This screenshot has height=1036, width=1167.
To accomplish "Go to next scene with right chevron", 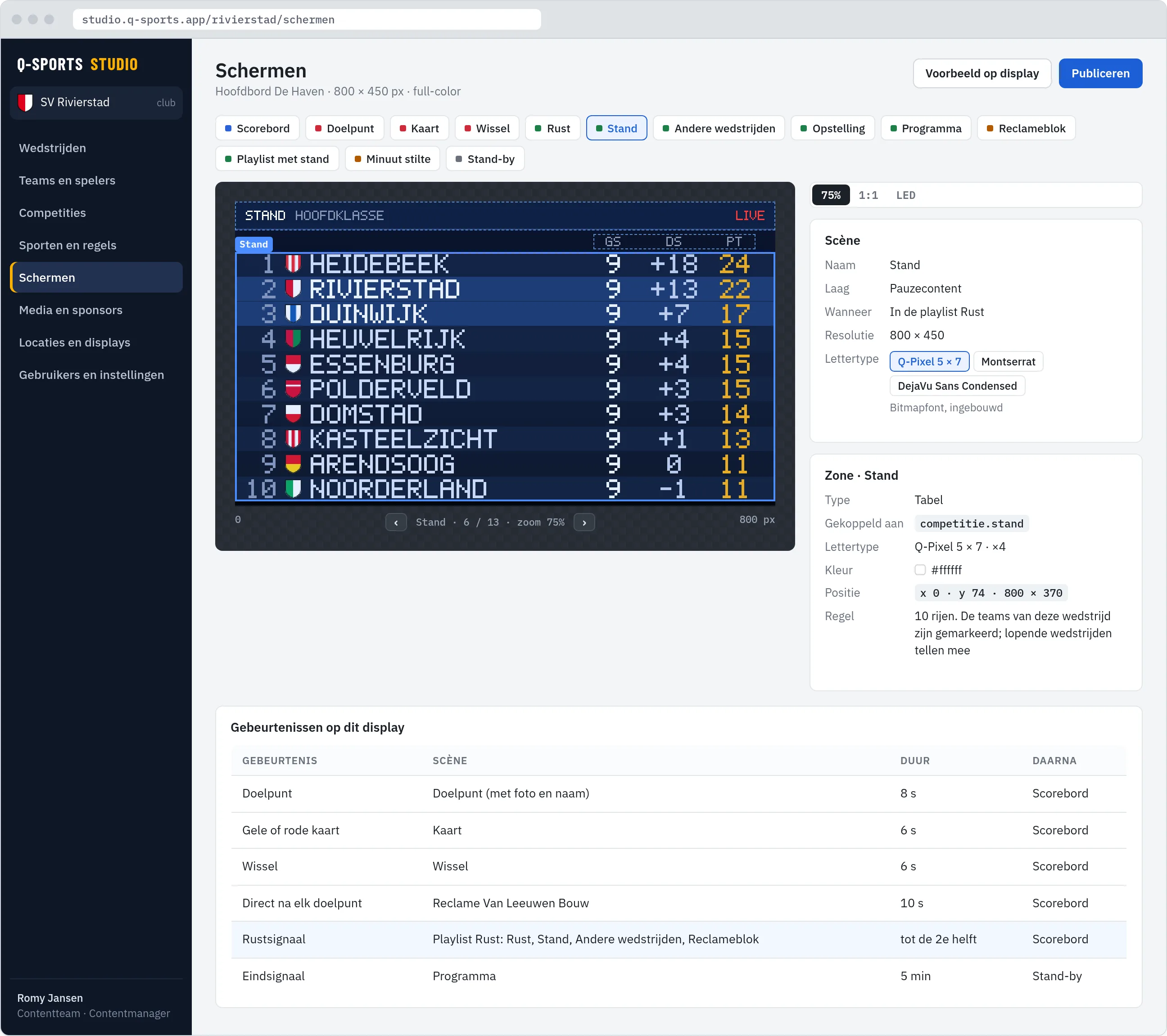I will (x=584, y=523).
